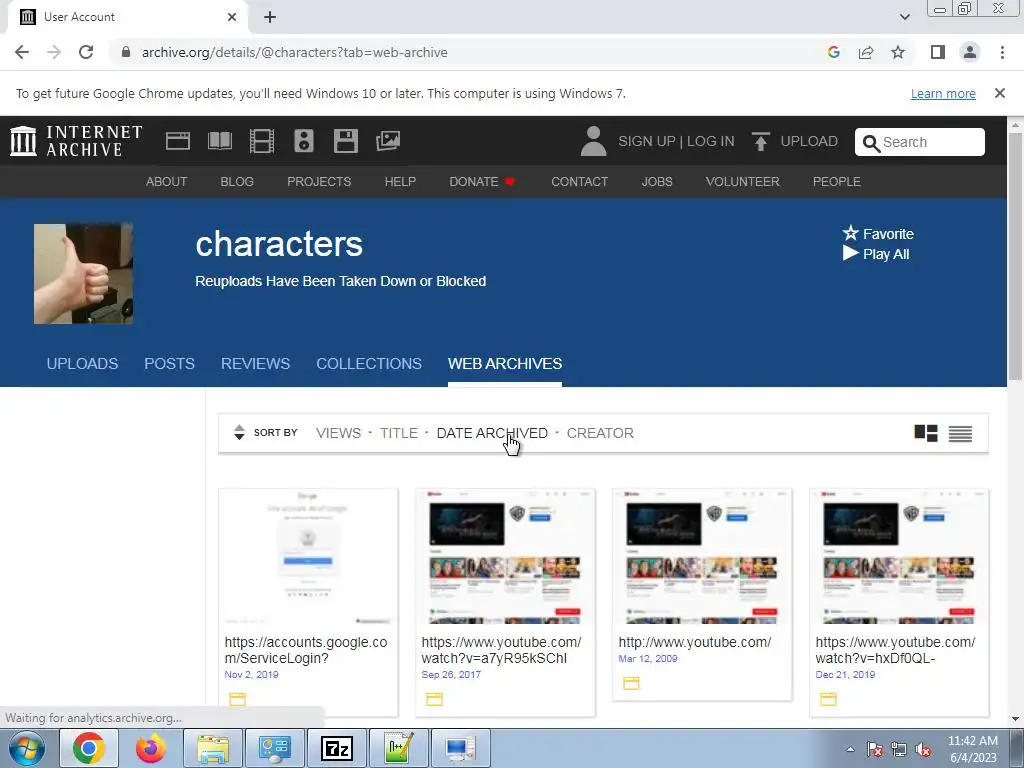The width and height of the screenshot is (1024, 768).
Task: Click the web icon under the accounts.google.com item
Action: click(238, 699)
